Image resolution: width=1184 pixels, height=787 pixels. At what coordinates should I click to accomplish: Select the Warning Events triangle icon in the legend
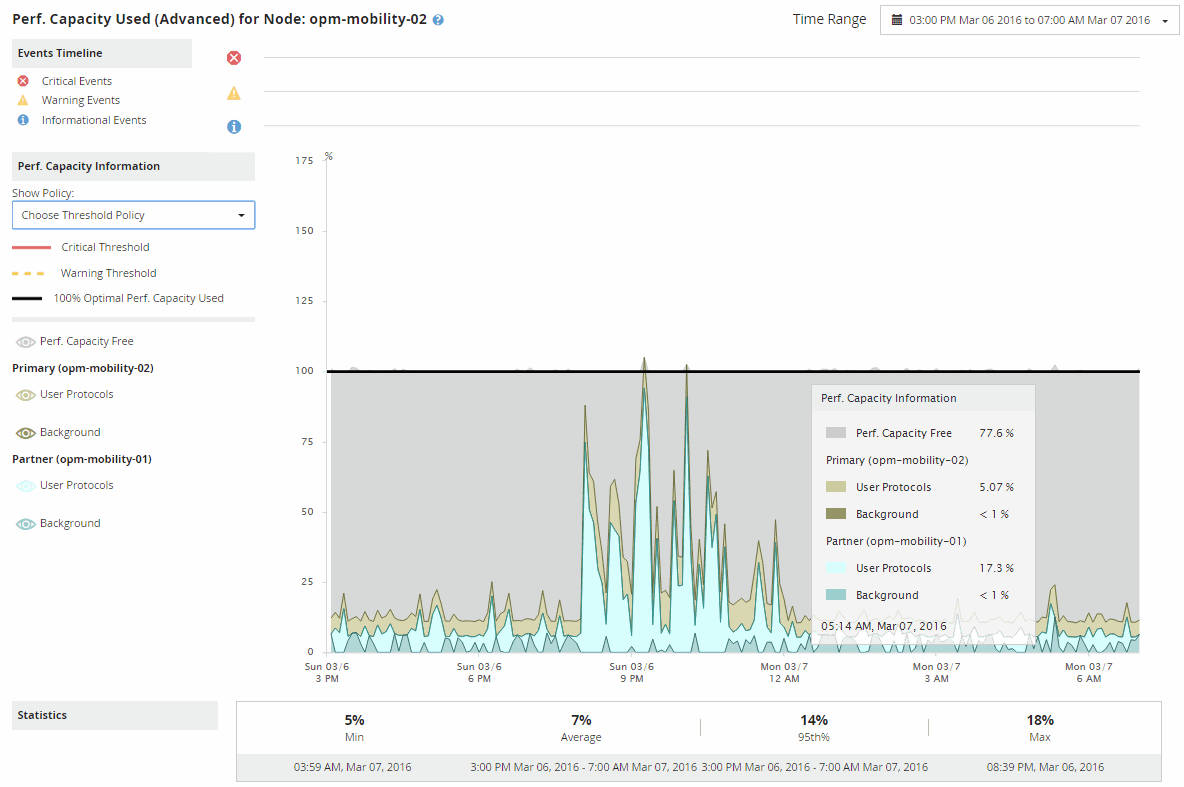coord(23,99)
